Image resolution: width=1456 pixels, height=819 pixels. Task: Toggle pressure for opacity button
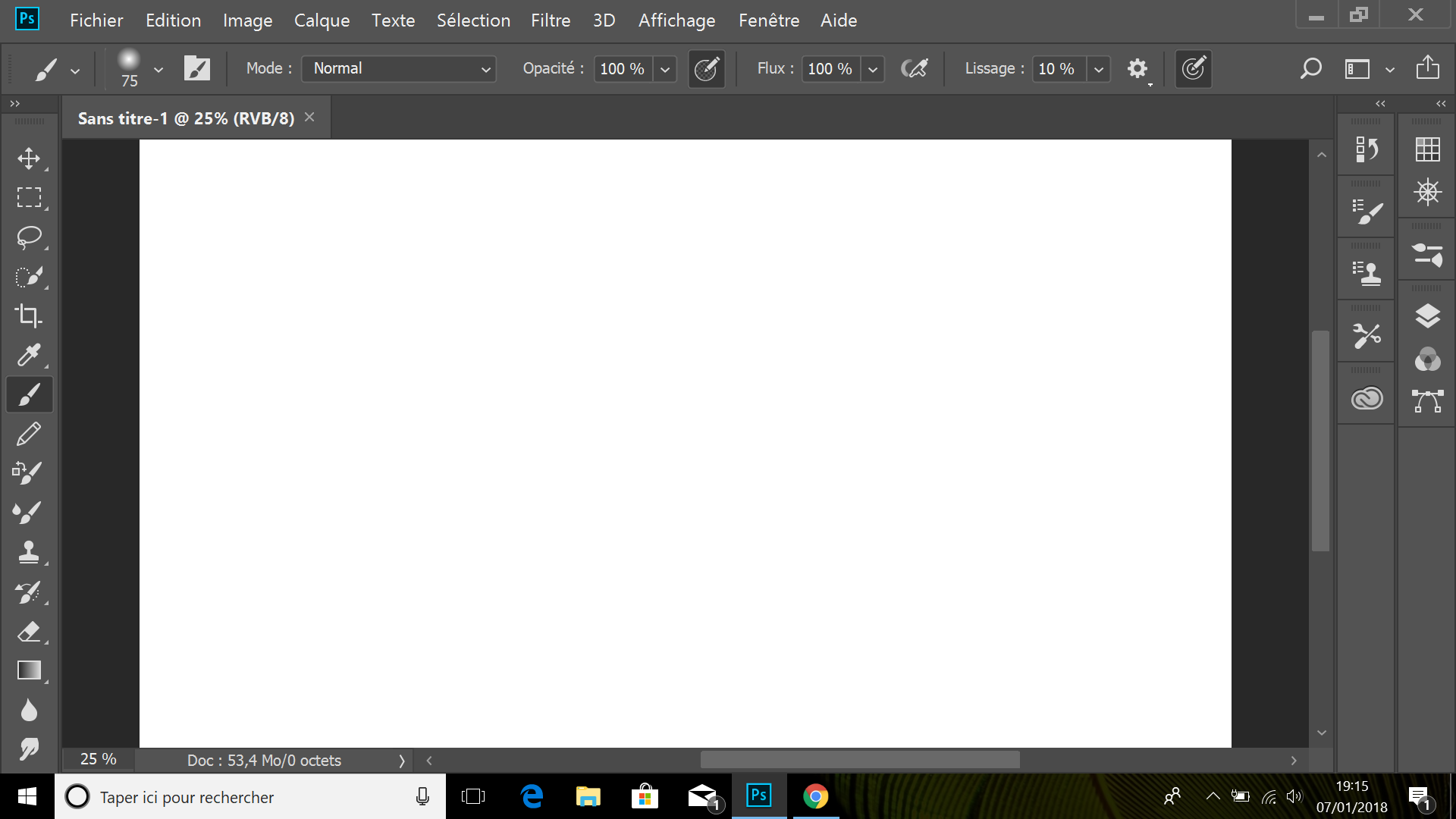706,69
